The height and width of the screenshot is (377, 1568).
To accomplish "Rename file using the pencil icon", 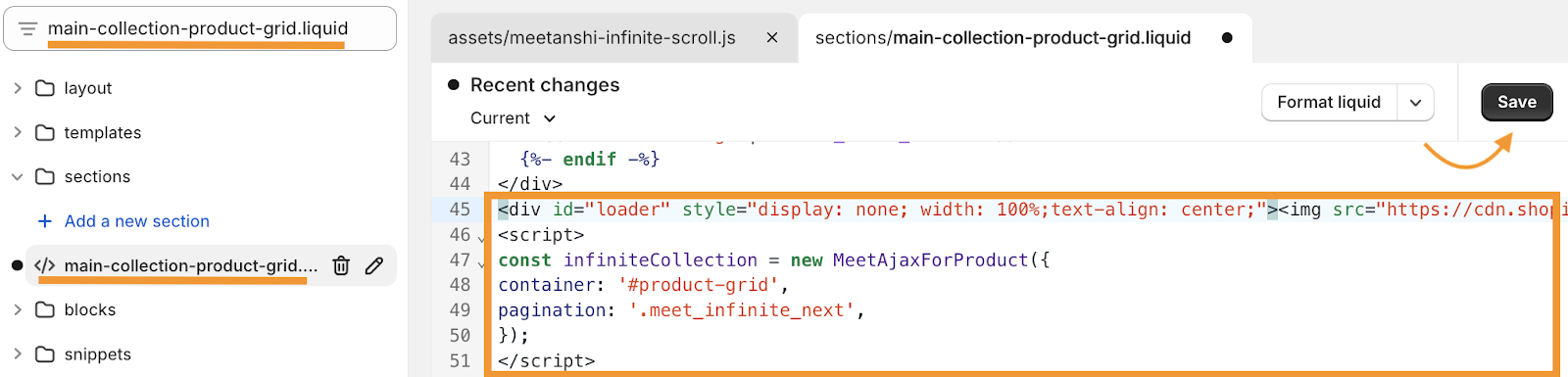I will tap(374, 265).
